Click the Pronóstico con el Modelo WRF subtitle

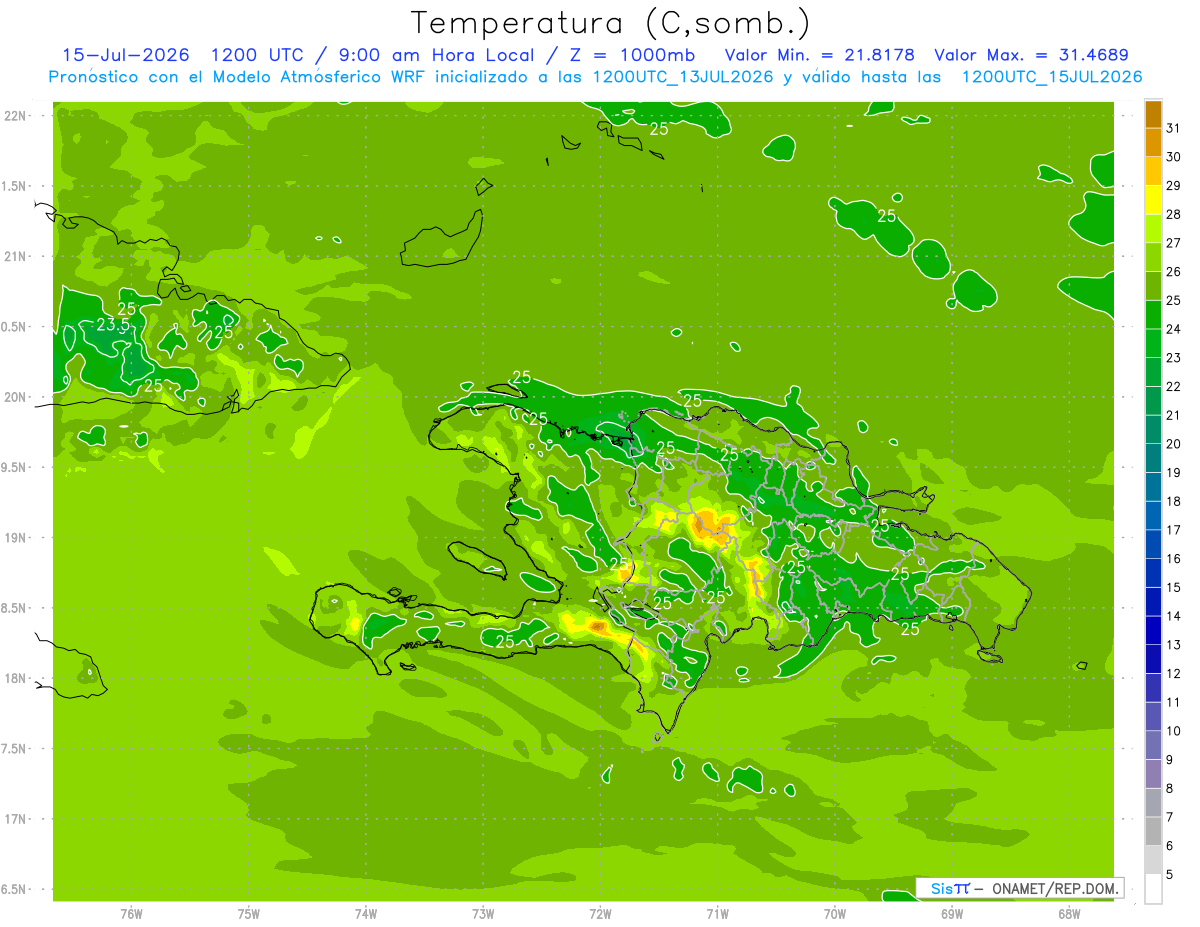(x=595, y=76)
